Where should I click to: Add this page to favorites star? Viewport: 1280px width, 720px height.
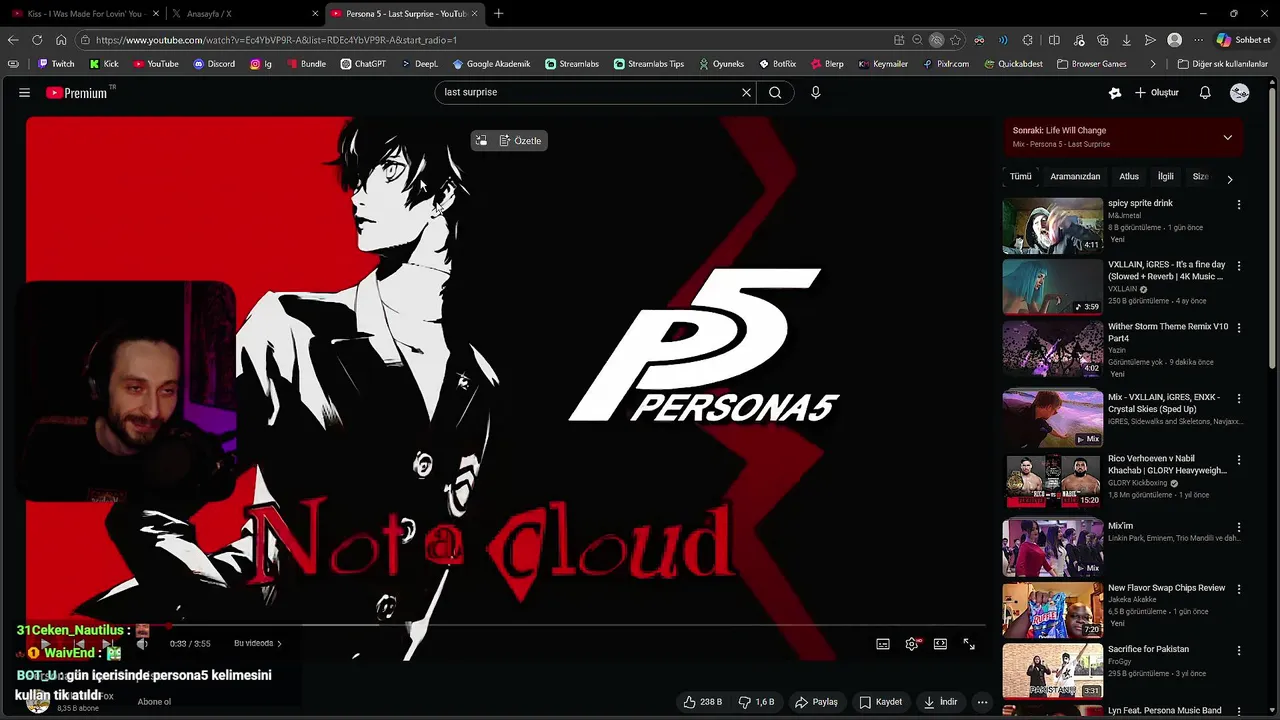click(x=955, y=40)
